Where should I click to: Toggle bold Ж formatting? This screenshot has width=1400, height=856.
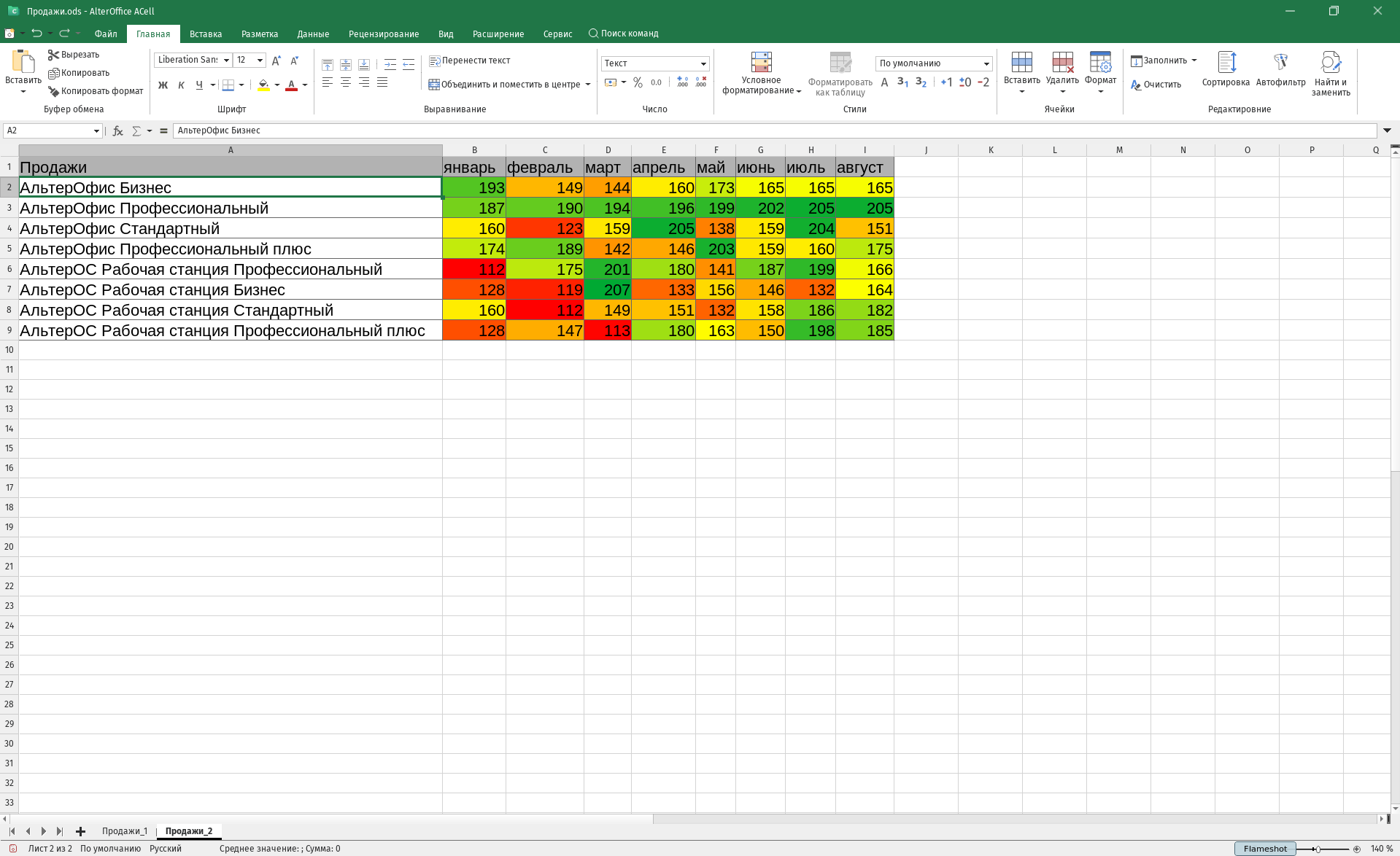click(x=163, y=85)
